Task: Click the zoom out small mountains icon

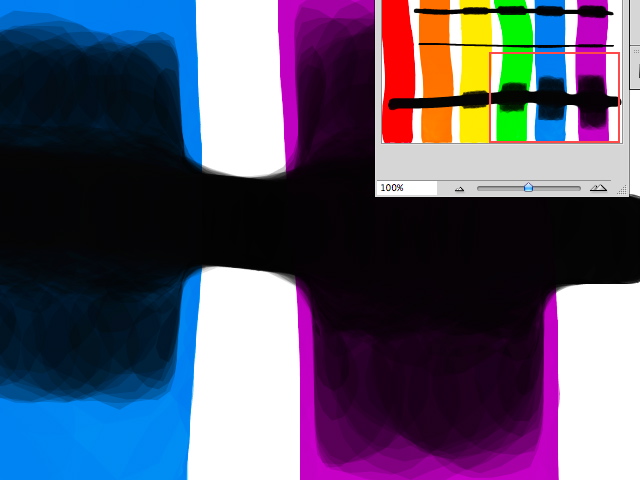Action: [459, 188]
